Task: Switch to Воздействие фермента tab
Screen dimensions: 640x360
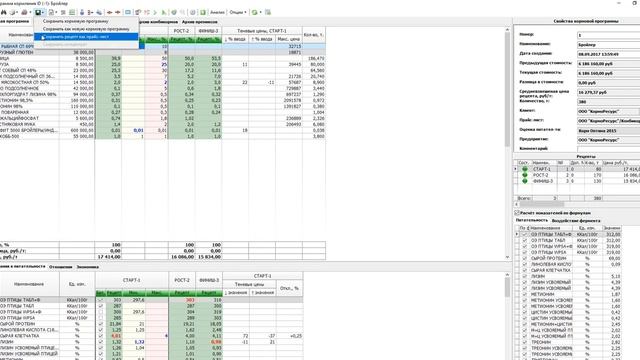Action: pyautogui.click(x=576, y=220)
